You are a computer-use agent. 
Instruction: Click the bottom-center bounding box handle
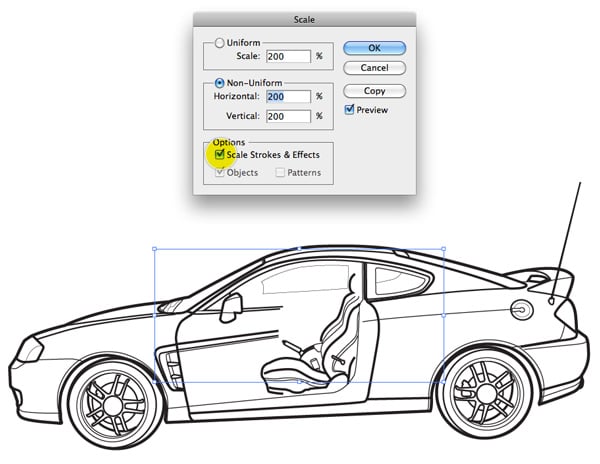(299, 382)
